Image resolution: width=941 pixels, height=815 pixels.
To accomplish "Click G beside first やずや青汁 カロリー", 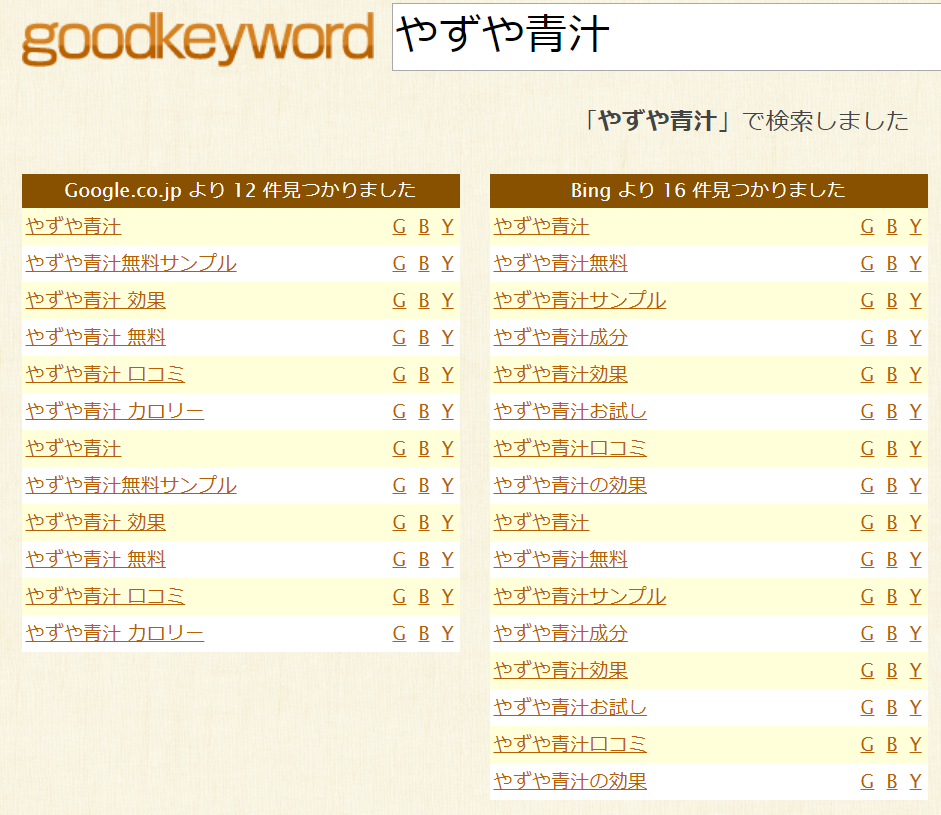I will 399,411.
